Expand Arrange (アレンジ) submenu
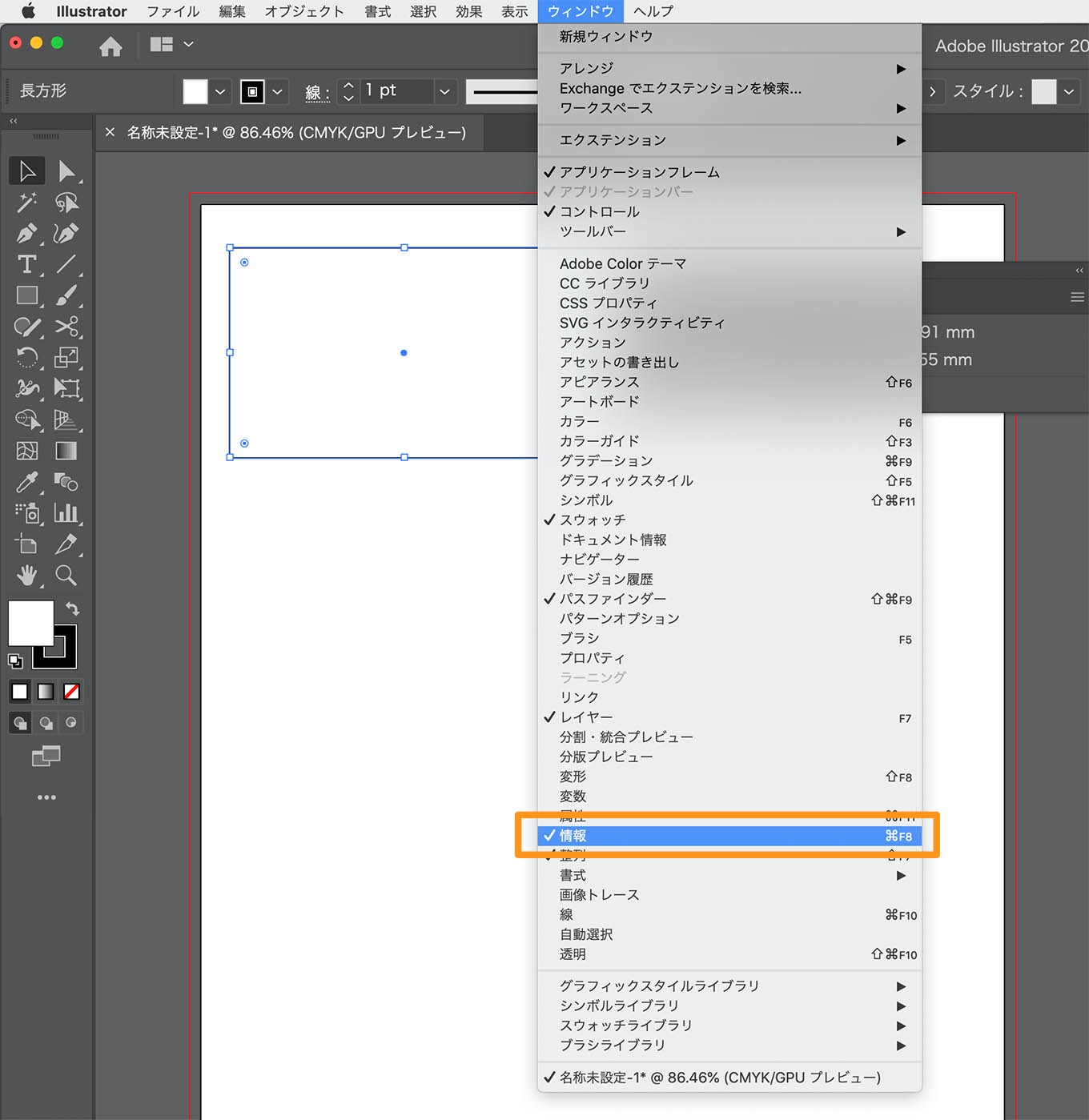The height and width of the screenshot is (1120, 1089). click(x=729, y=68)
